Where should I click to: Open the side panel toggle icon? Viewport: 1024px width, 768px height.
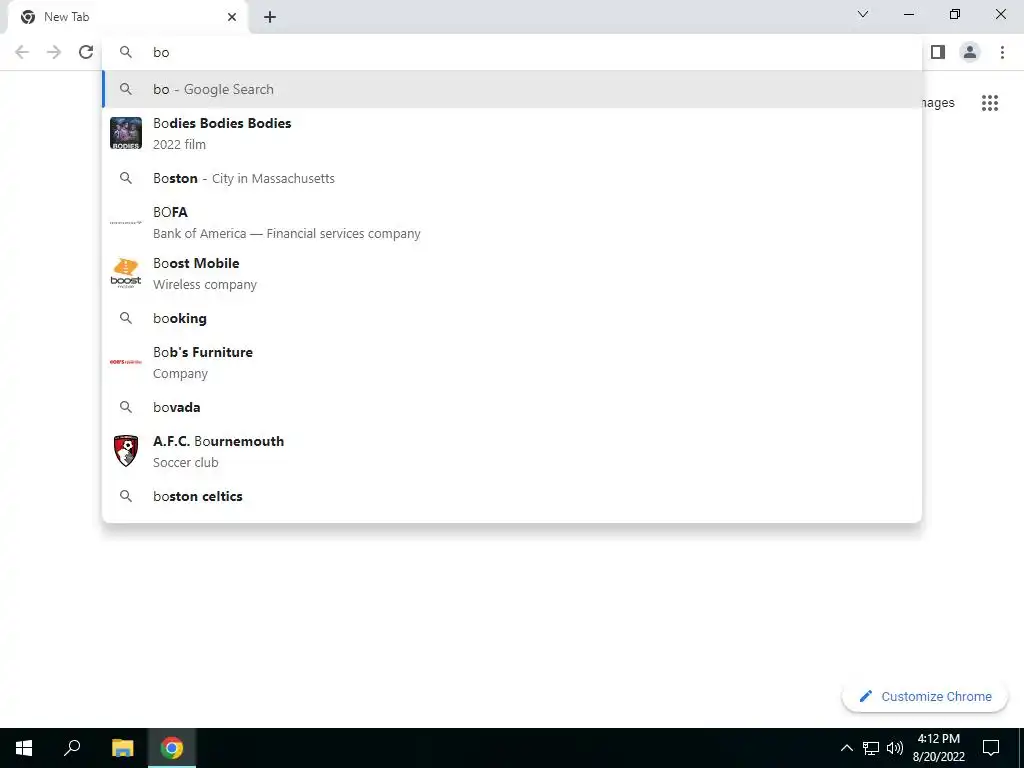938,52
